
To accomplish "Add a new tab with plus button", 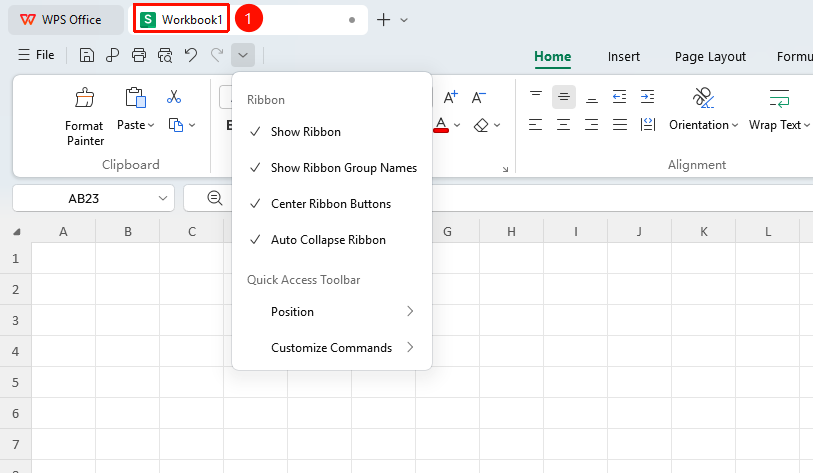I will (383, 20).
